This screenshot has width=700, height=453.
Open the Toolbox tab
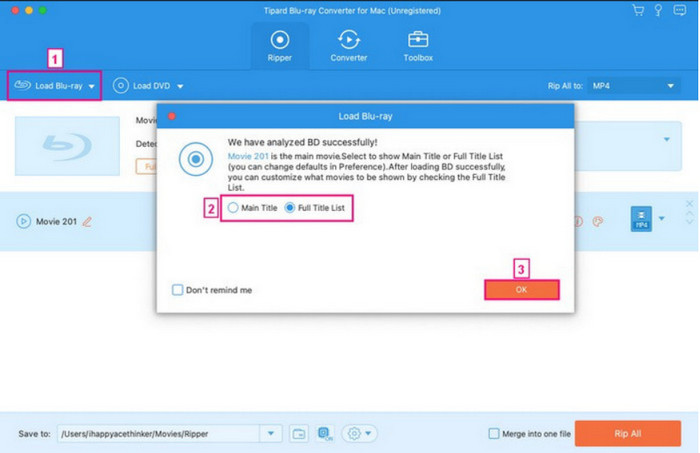click(418, 45)
